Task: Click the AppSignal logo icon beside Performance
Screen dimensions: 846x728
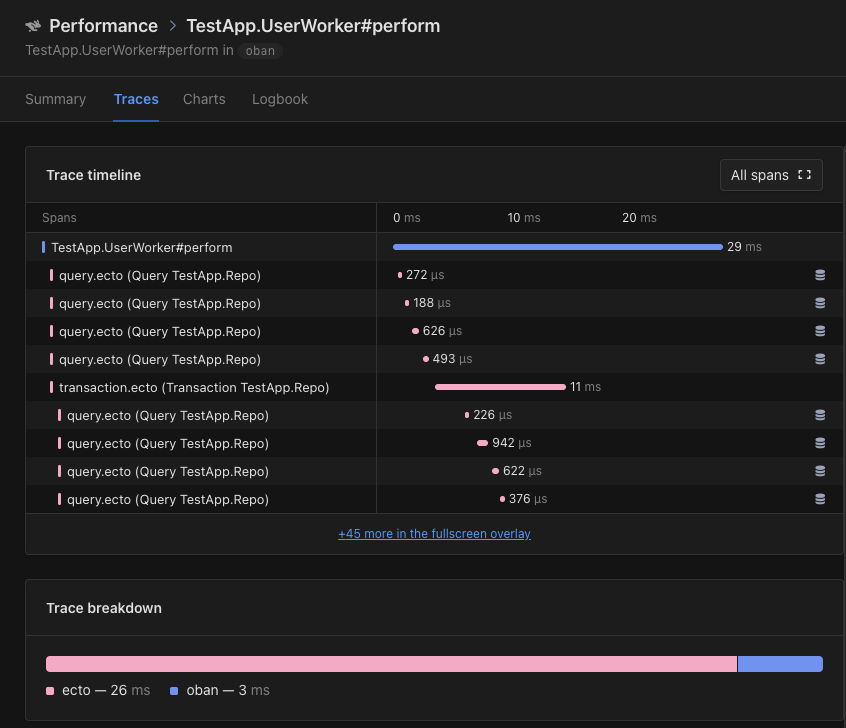Action: pyautogui.click(x=33, y=26)
